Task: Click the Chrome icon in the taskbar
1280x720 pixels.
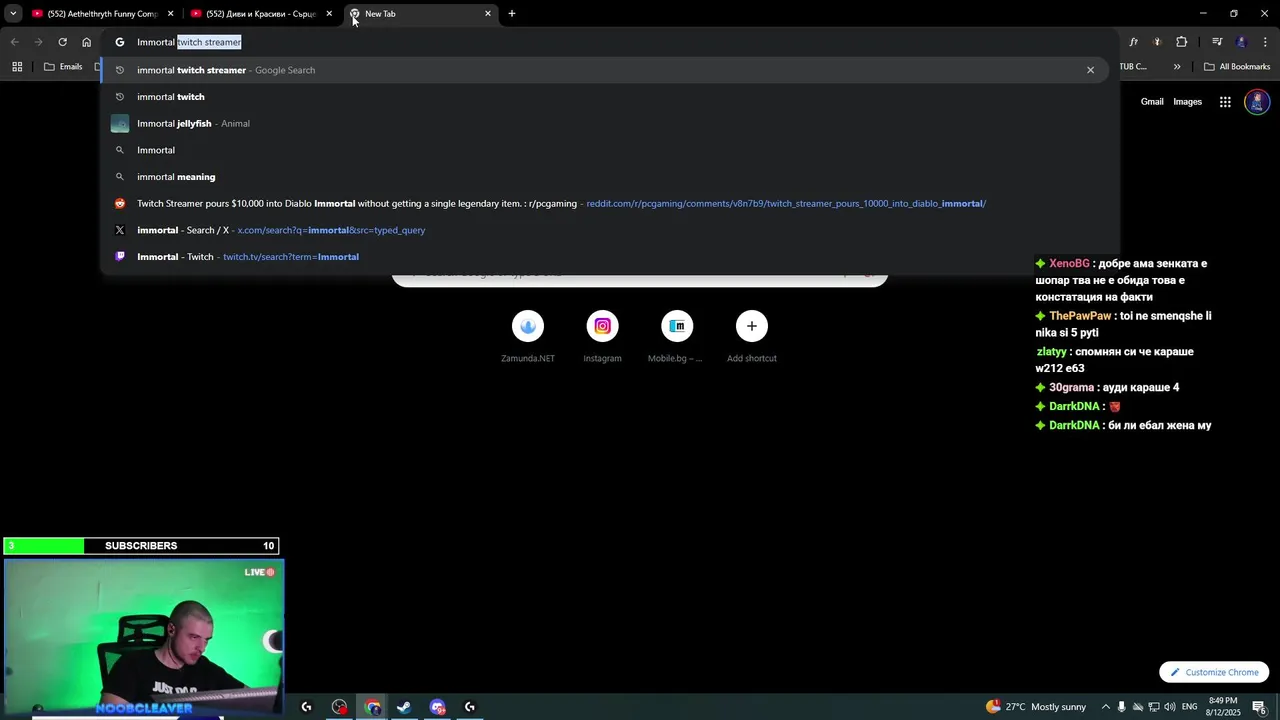Action: click(373, 707)
